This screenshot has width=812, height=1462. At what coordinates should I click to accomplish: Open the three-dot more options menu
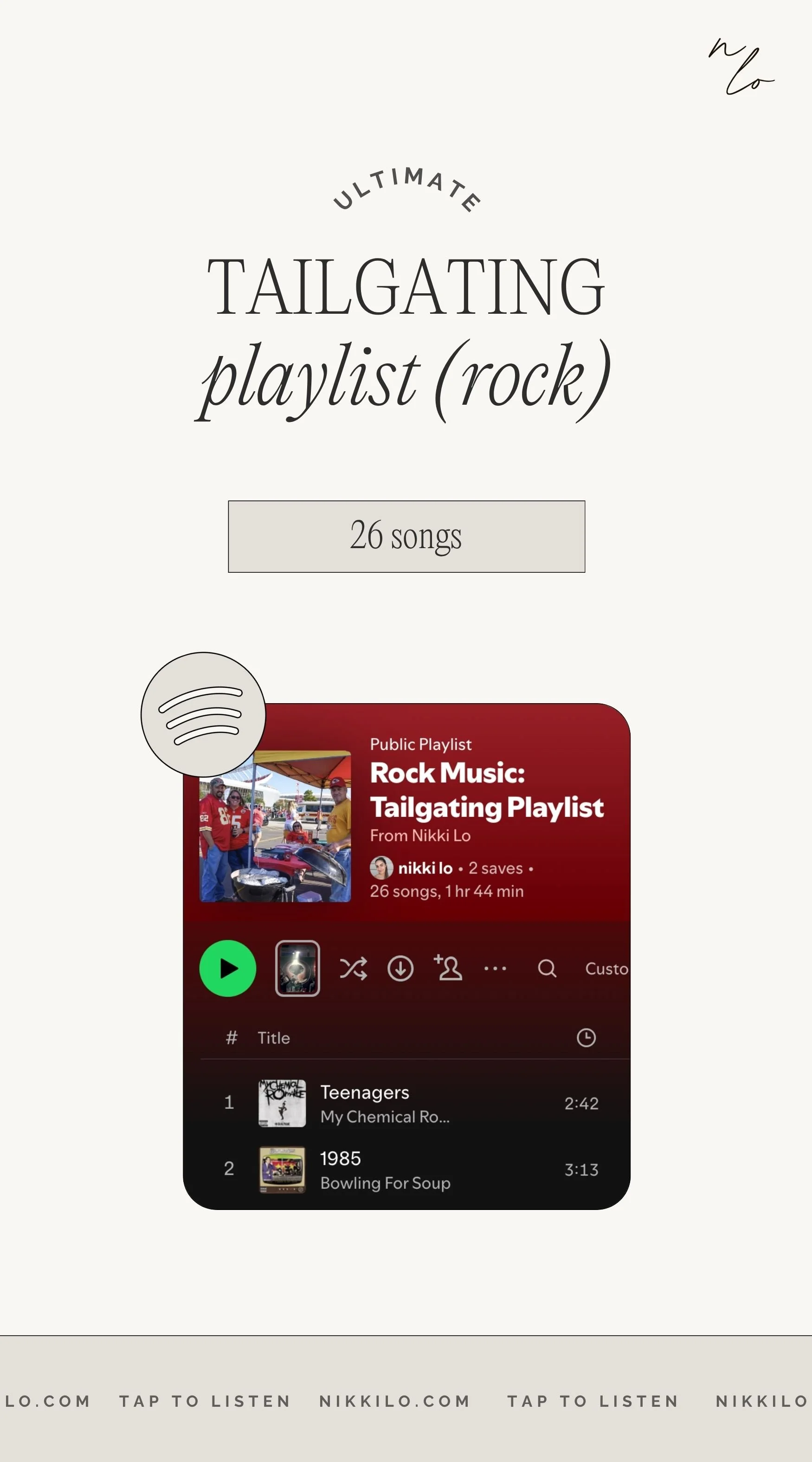495,969
